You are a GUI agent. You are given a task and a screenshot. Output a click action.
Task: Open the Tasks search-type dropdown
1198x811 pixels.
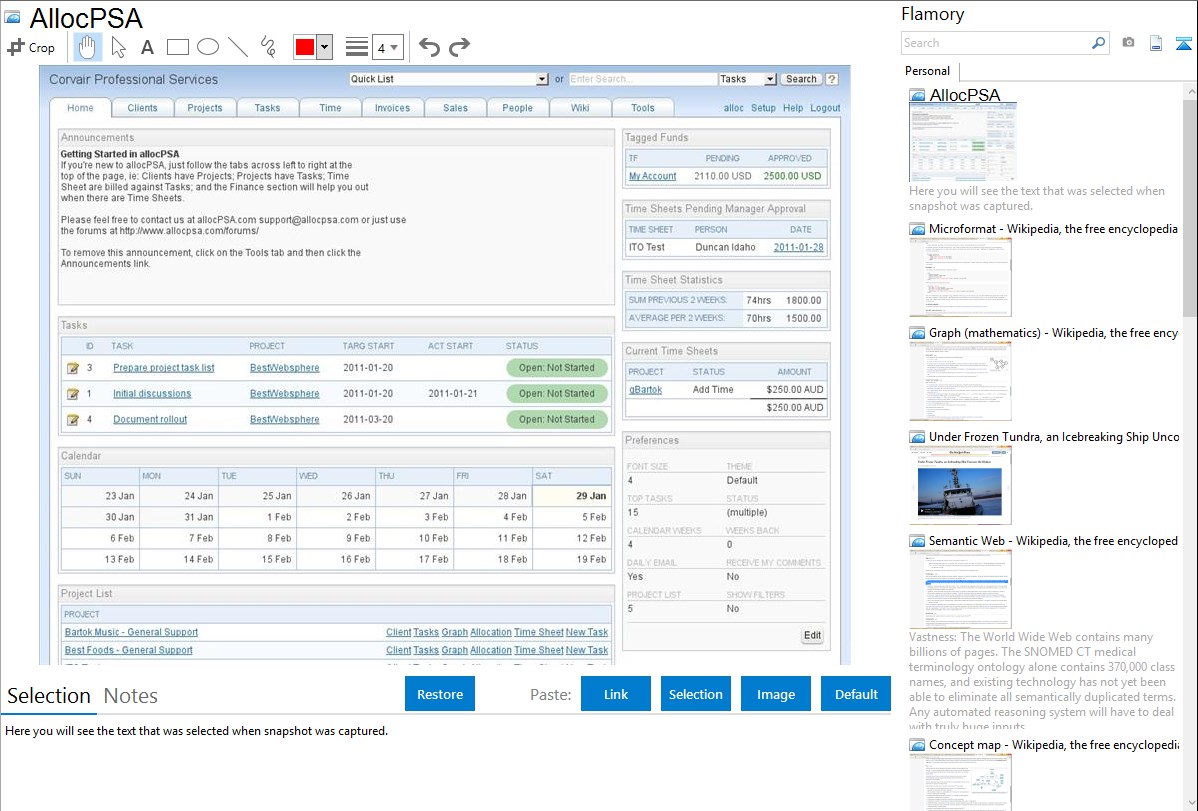click(747, 79)
